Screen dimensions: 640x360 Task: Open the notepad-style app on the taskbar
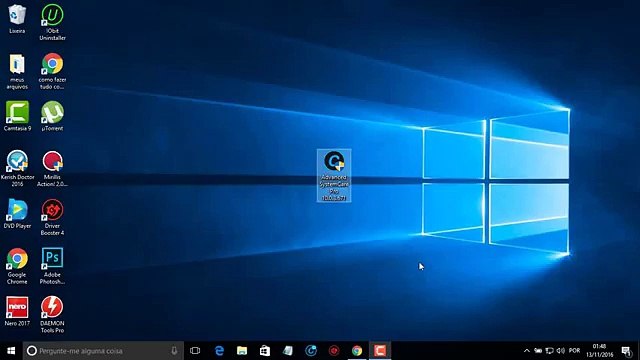click(288, 351)
